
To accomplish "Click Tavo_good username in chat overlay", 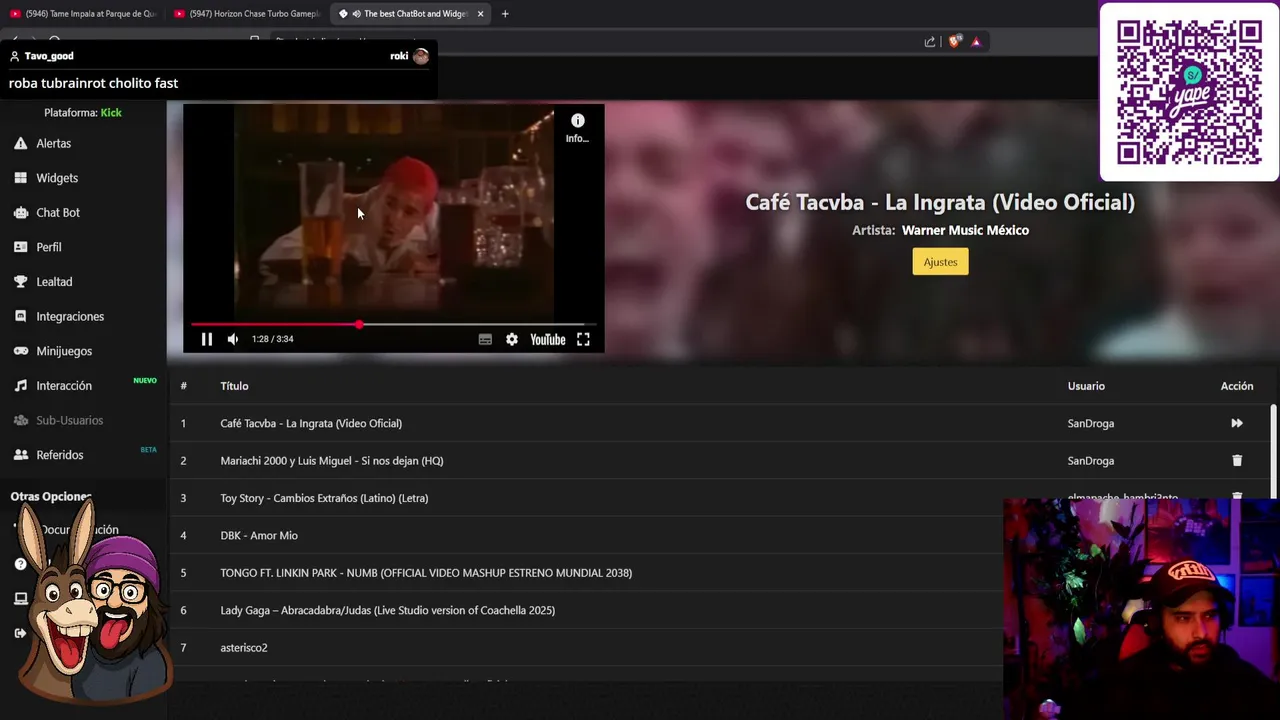I will coord(48,56).
